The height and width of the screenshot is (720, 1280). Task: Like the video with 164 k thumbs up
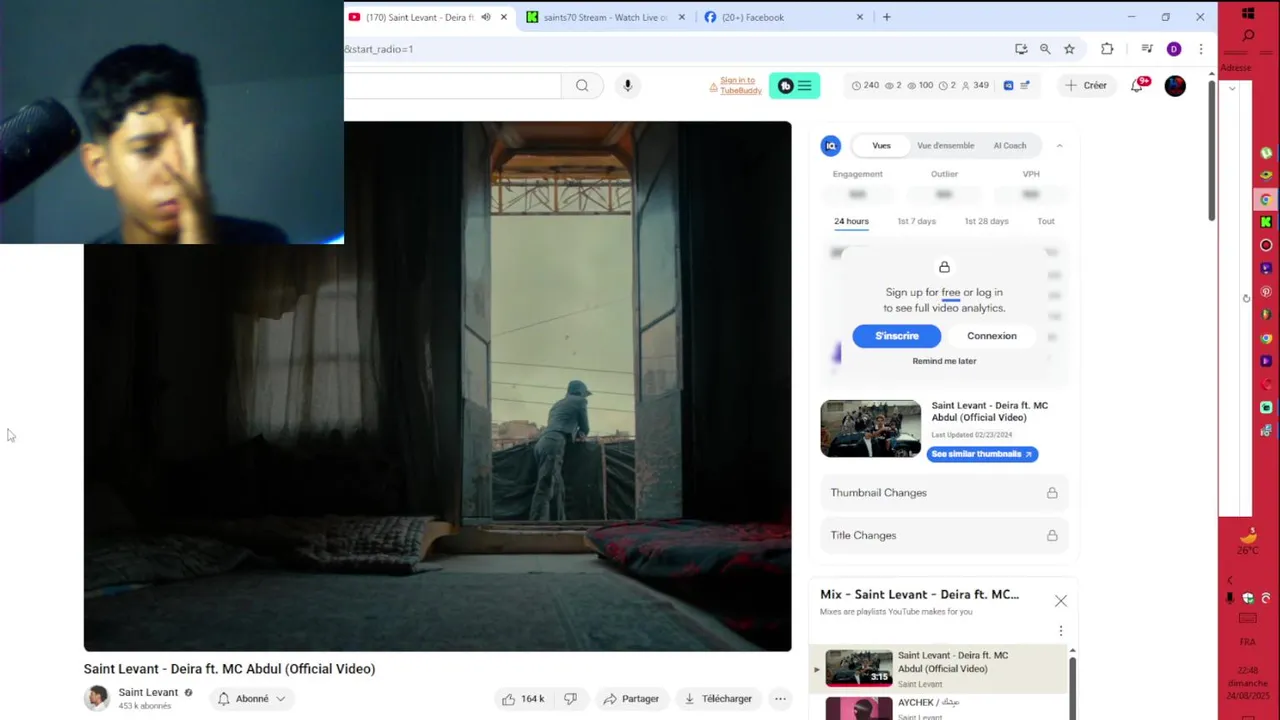coord(523,699)
